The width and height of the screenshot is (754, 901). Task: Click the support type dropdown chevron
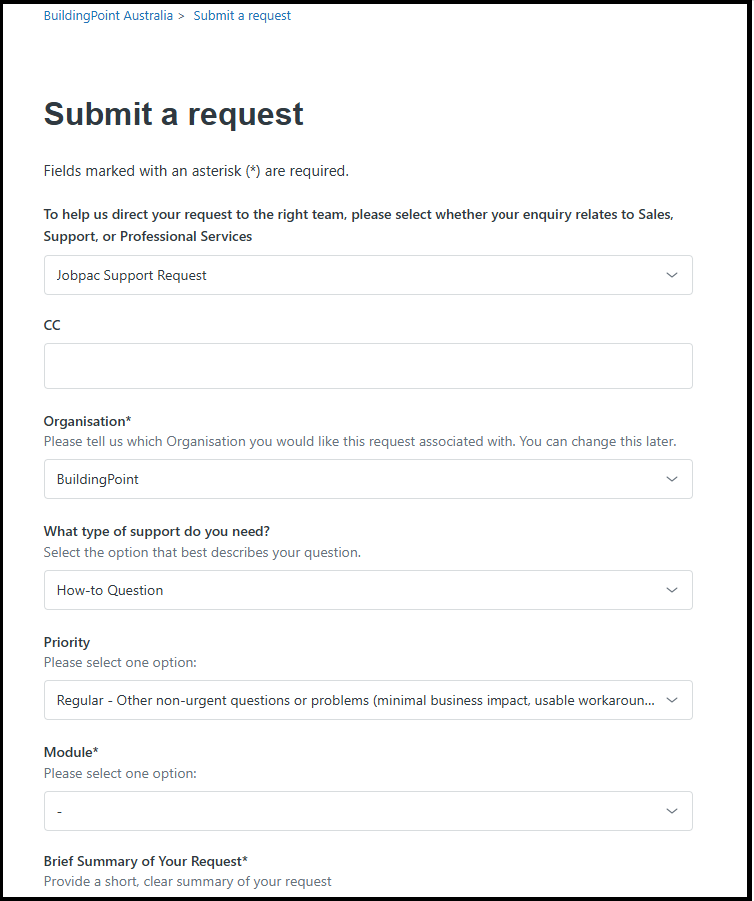tap(672, 590)
